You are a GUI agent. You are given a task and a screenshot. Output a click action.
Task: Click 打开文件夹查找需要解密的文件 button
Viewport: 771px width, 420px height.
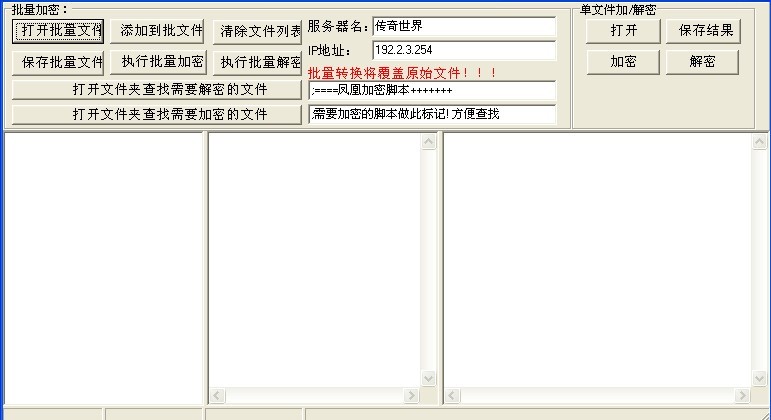point(156,89)
